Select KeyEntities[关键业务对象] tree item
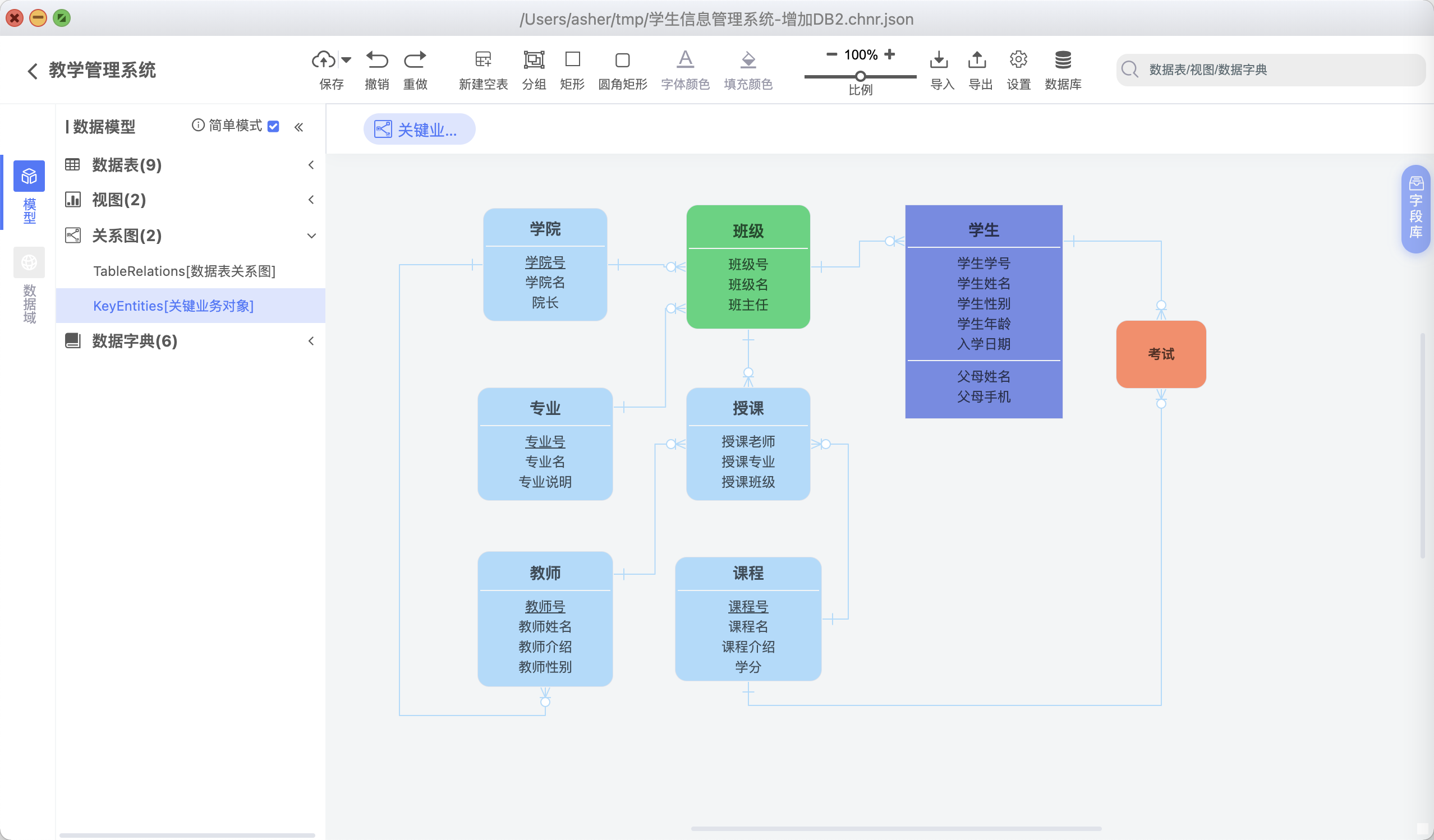This screenshot has height=840, width=1434. 173,306
